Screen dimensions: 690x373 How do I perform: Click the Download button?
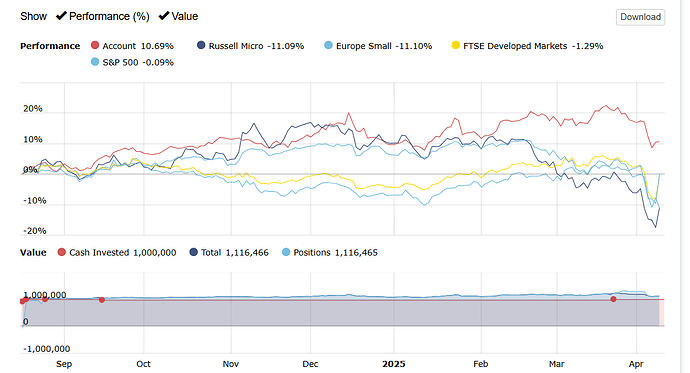pyautogui.click(x=640, y=17)
